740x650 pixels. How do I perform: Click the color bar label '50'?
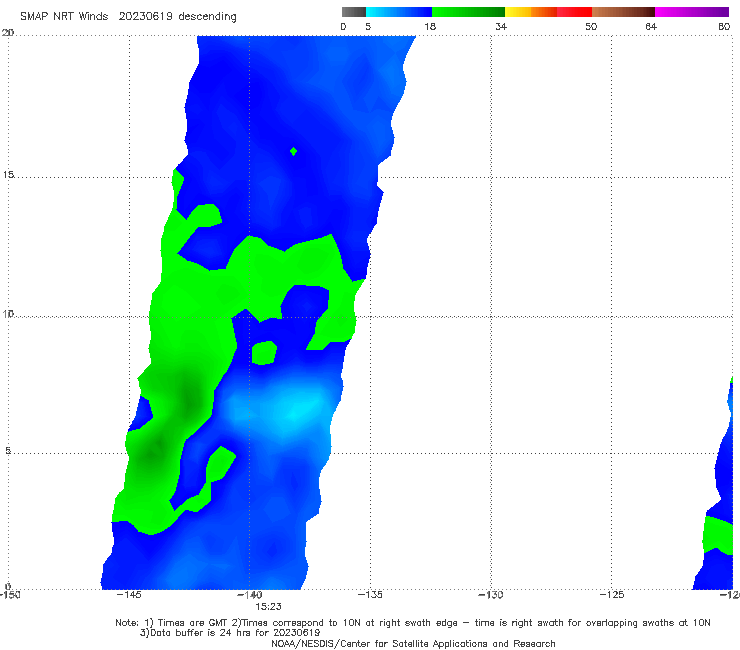tap(591, 26)
